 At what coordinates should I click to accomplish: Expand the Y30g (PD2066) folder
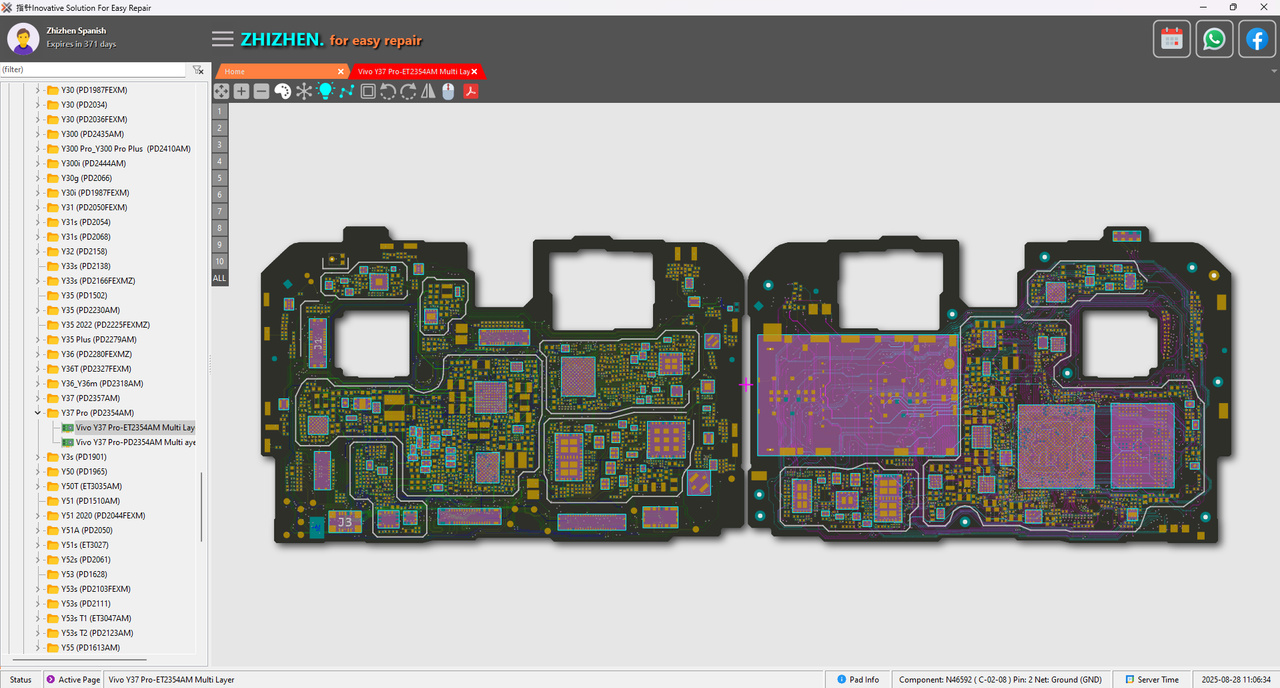(x=38, y=178)
